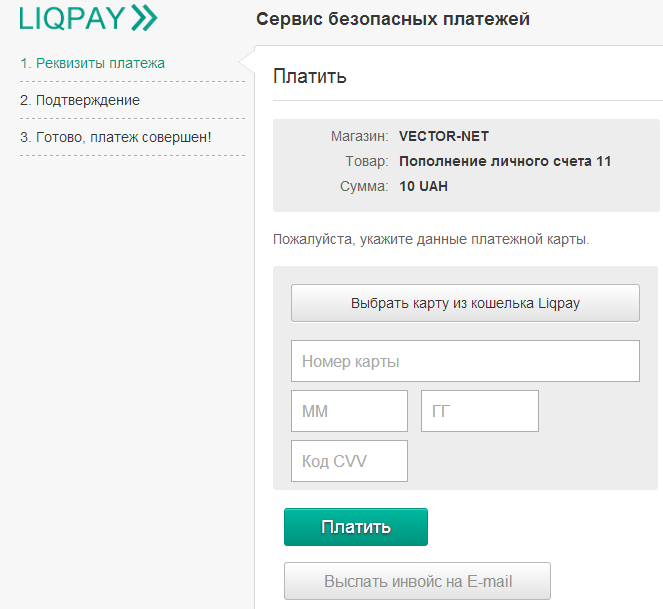The width and height of the screenshot is (663, 609).
Task: Click the Сумма label
Action: [x=363, y=186]
